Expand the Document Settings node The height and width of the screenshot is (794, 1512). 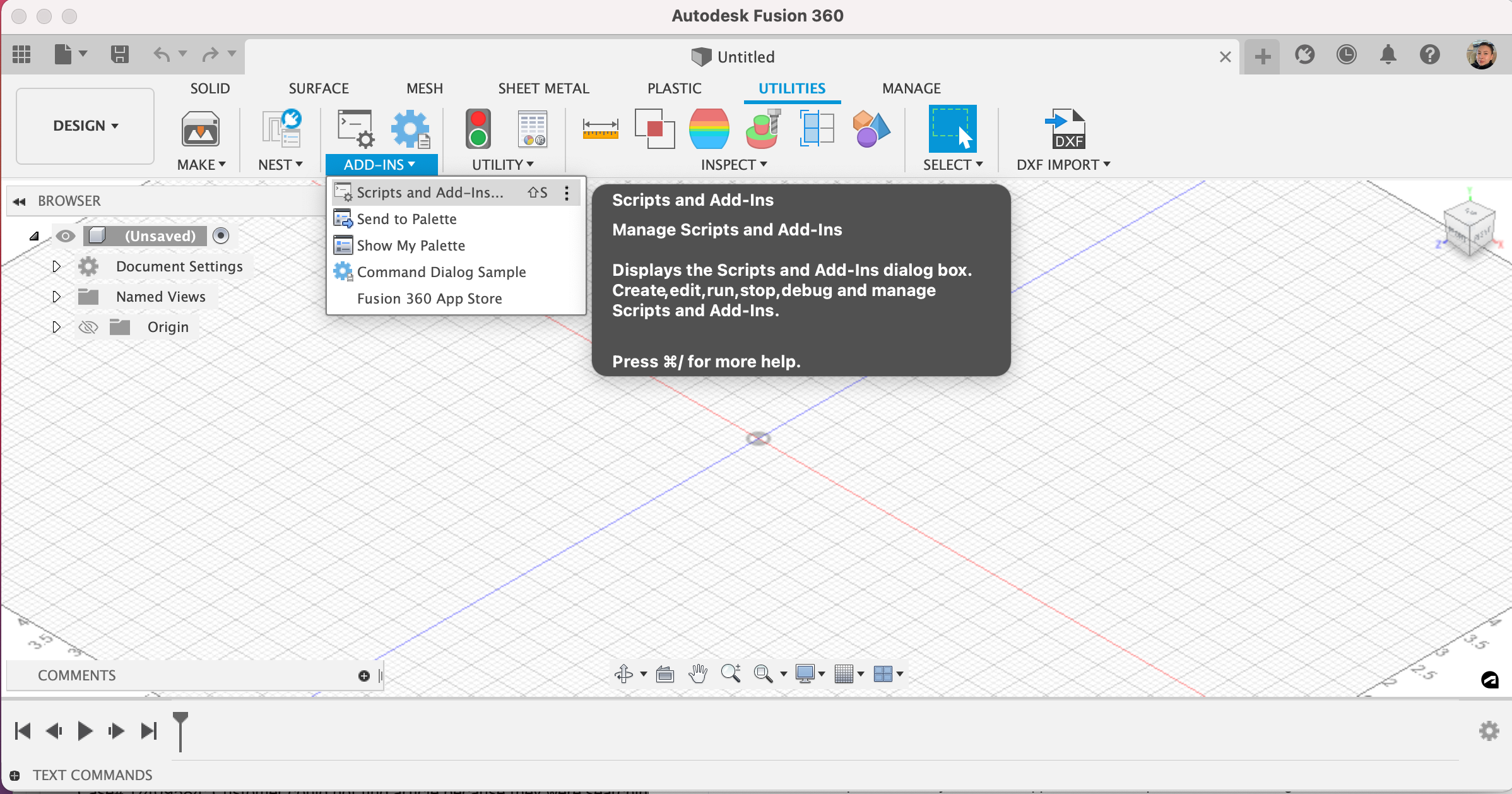coord(56,266)
